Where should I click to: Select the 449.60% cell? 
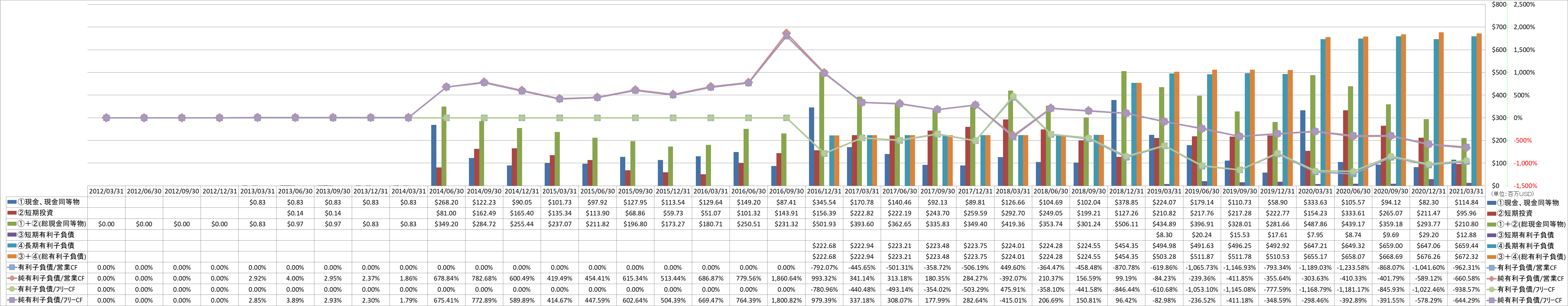pyautogui.click(x=1013, y=268)
